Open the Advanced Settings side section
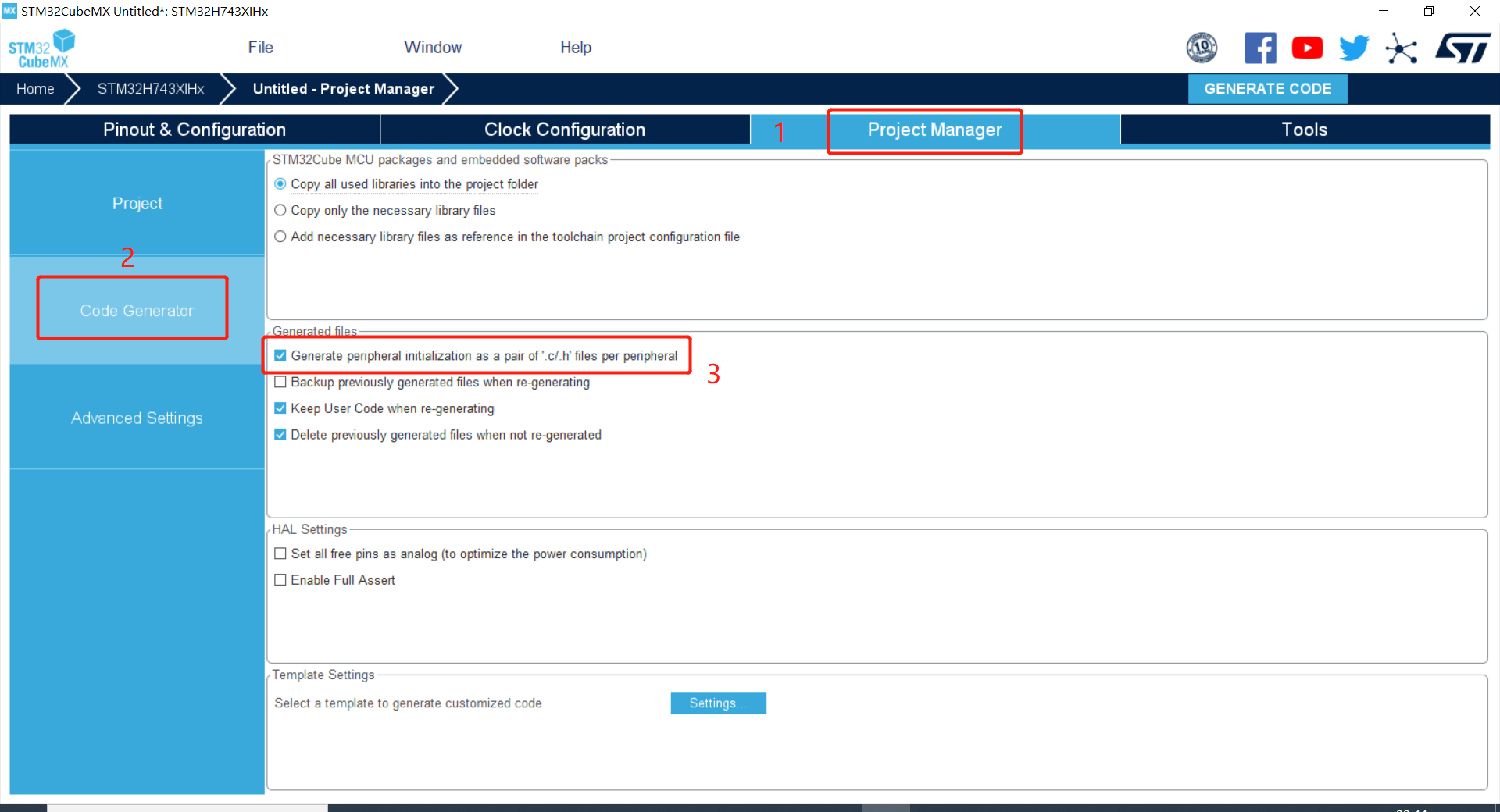The width and height of the screenshot is (1500, 812). coord(137,418)
